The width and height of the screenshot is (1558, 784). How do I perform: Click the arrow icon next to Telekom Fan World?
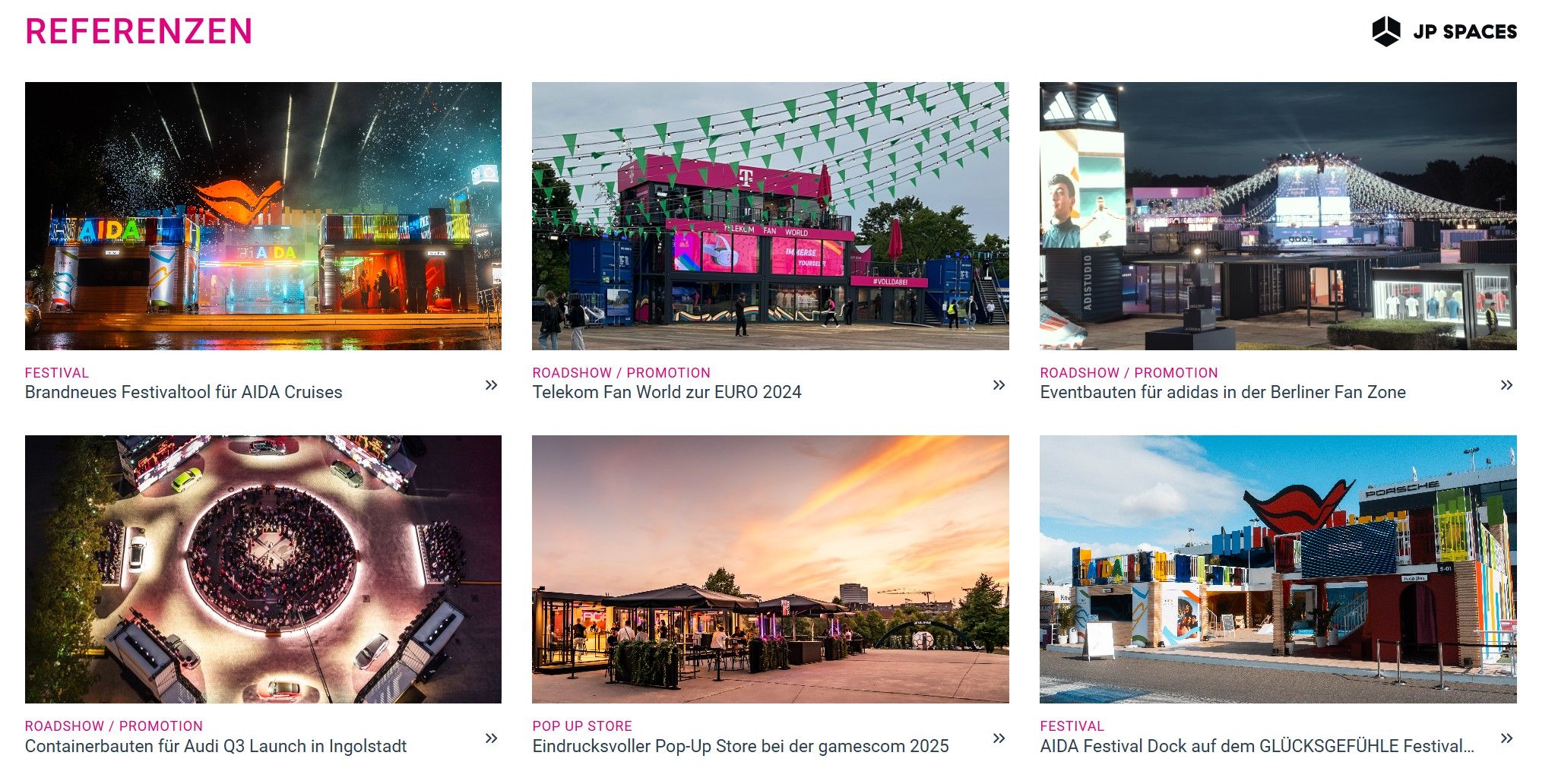point(999,385)
